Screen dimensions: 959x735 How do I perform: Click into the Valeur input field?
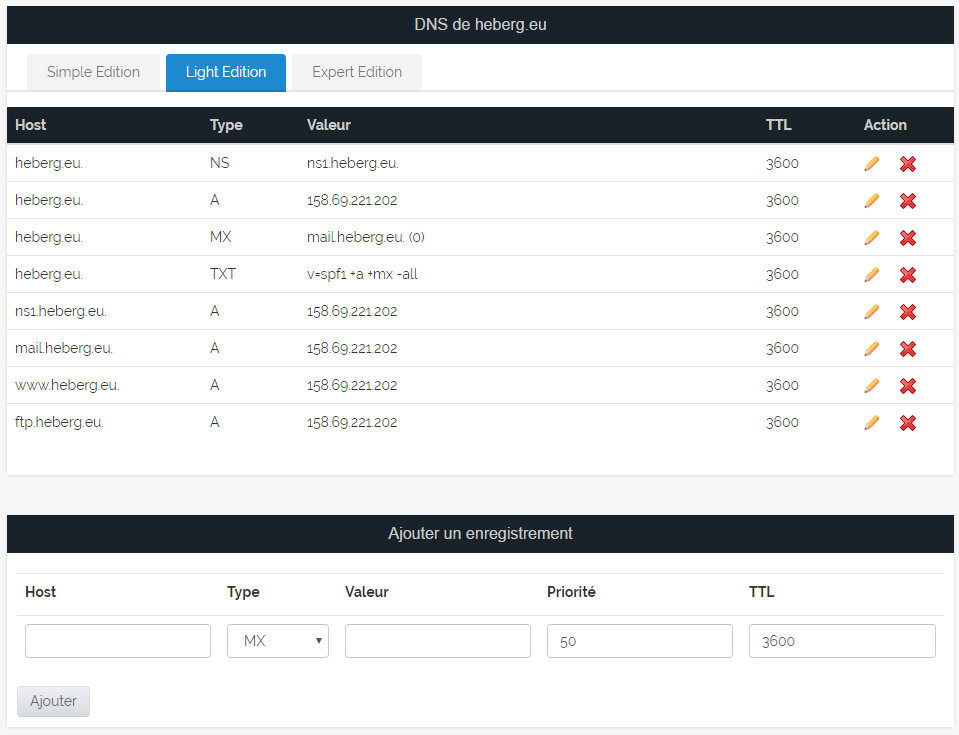[x=438, y=641]
